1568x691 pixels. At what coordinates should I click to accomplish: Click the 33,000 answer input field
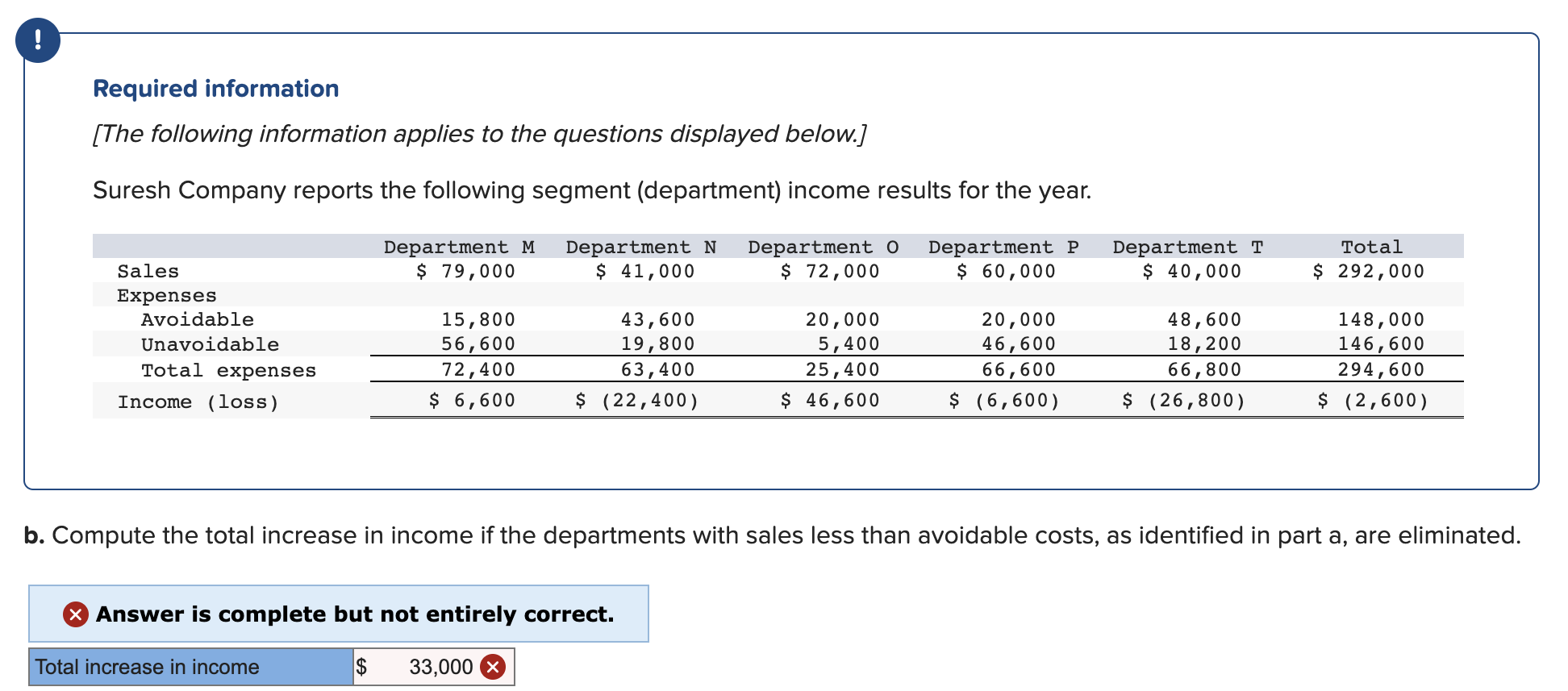point(434,667)
